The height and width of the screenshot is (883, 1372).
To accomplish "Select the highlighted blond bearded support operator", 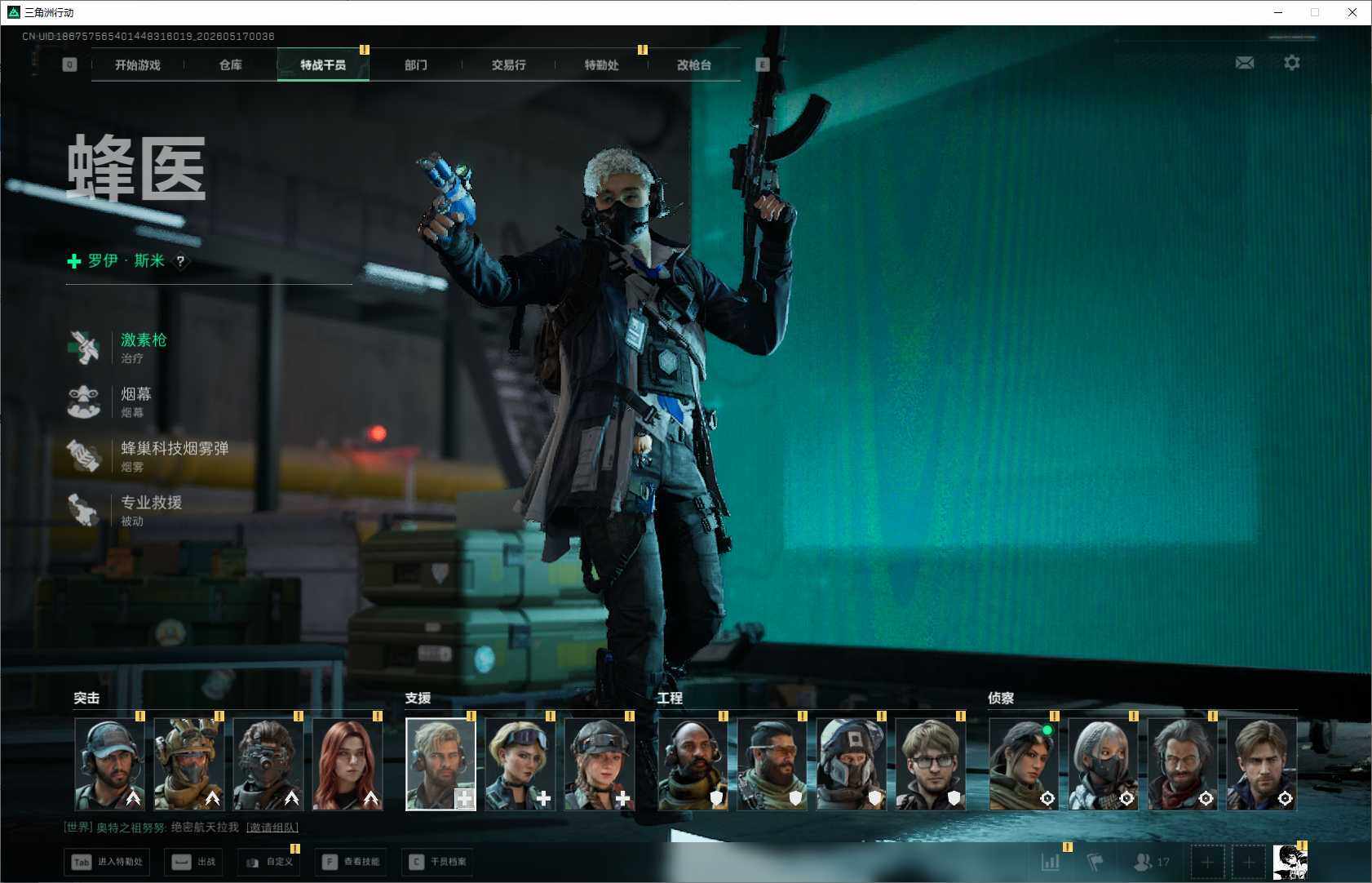I will tap(440, 764).
